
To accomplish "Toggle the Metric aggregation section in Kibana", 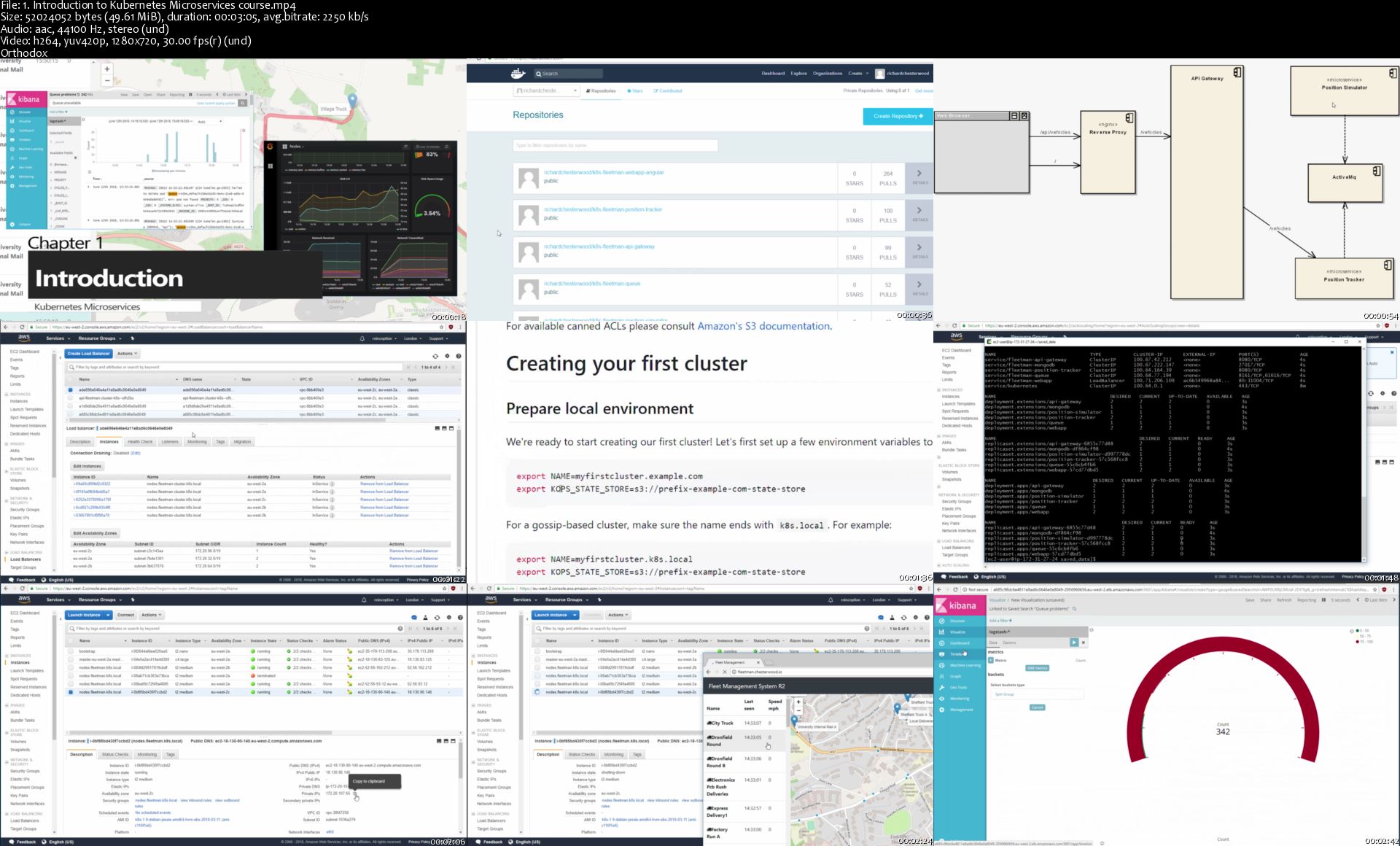I will tap(991, 660).
